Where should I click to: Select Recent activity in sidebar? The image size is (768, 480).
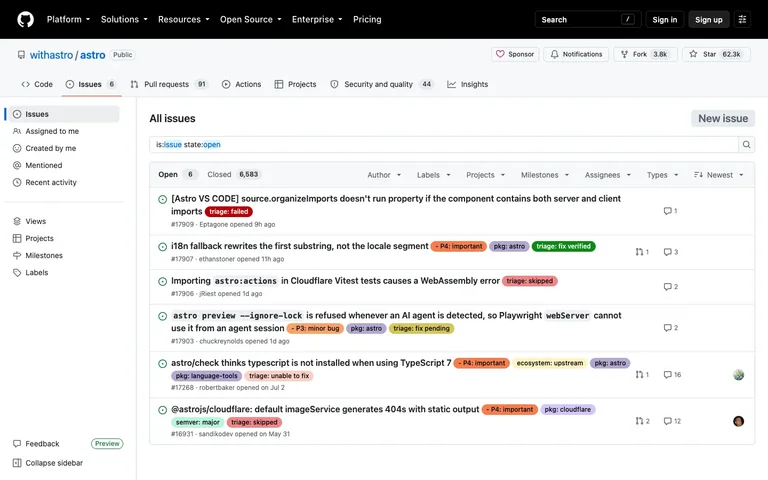(64, 183)
